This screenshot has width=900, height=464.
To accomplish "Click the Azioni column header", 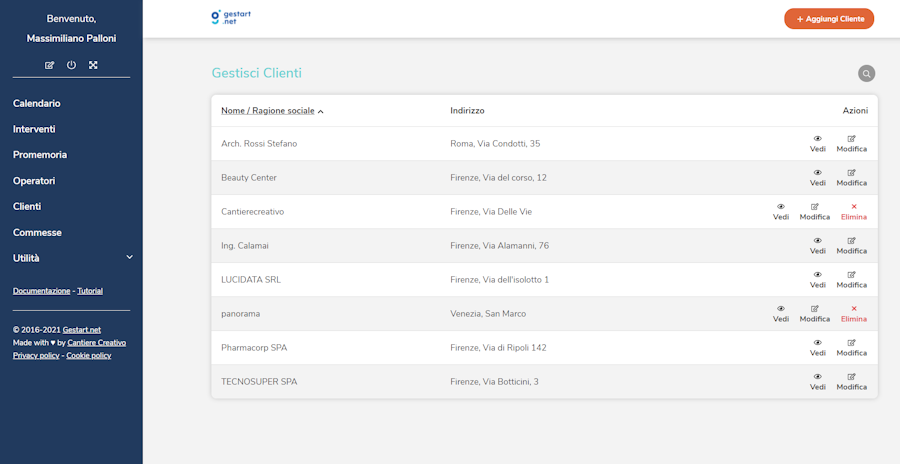I will (855, 111).
